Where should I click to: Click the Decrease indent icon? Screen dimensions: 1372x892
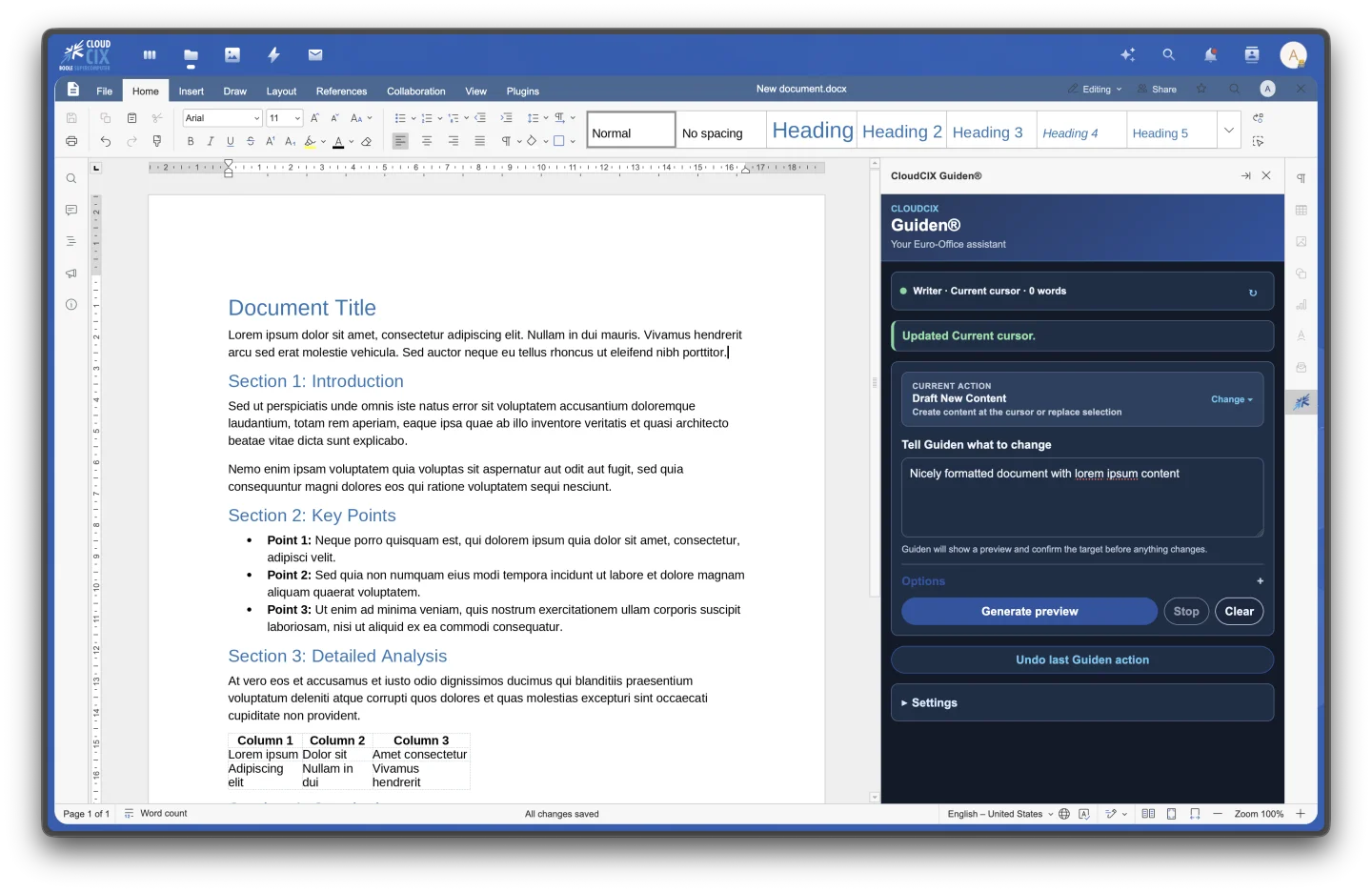point(480,118)
